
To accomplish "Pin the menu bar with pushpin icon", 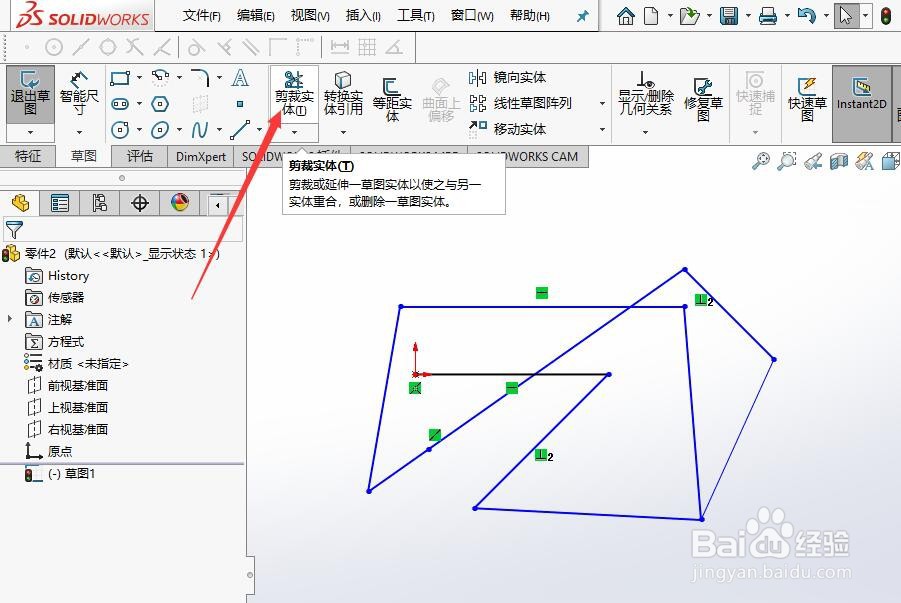I will 583,16.
